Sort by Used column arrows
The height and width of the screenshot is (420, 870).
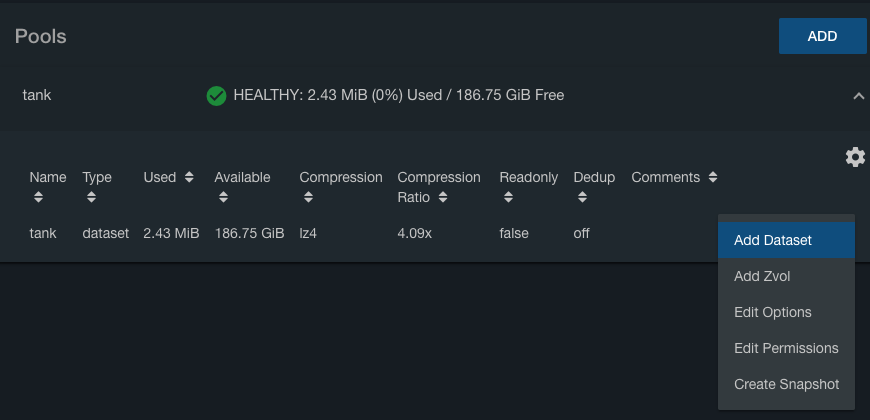click(188, 178)
